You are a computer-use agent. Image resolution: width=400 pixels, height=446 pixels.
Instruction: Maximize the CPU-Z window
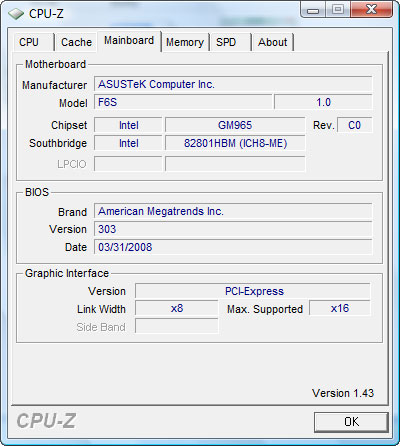tap(337, 9)
